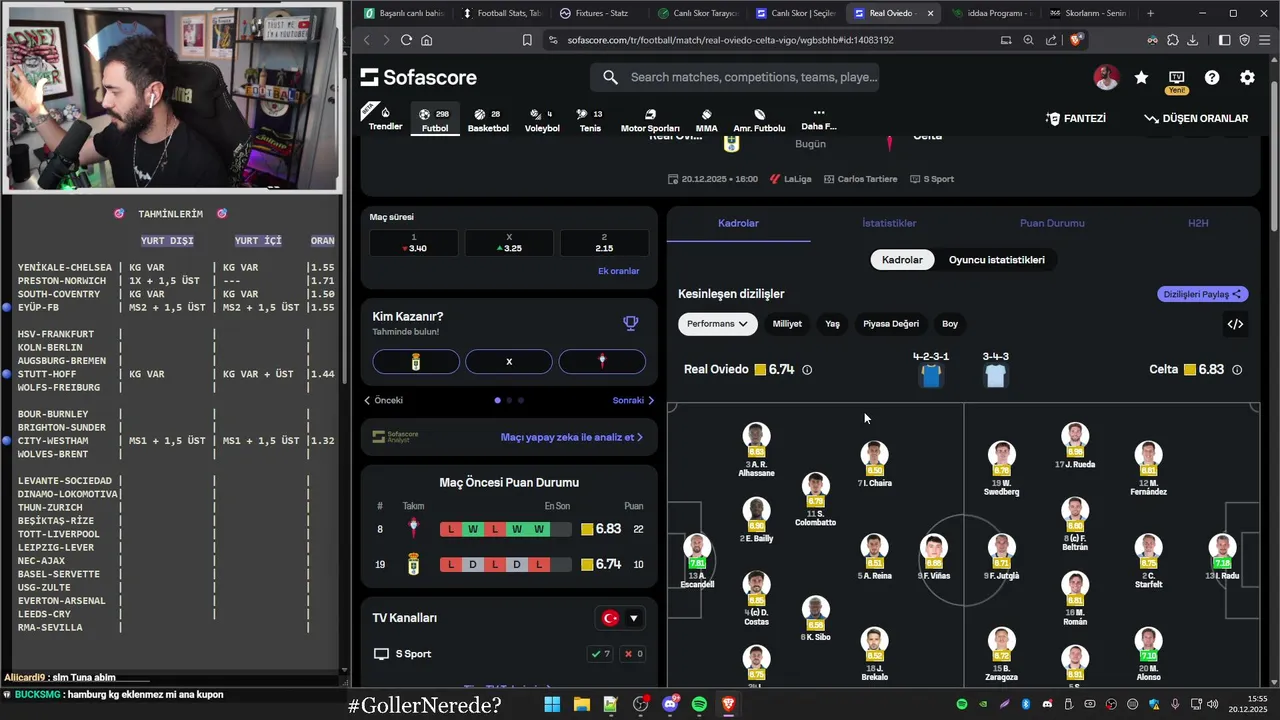Viewport: 1280px width, 720px height.
Task: Open Maçı yapay zeka ile analiz et
Action: pyautogui.click(x=572, y=437)
